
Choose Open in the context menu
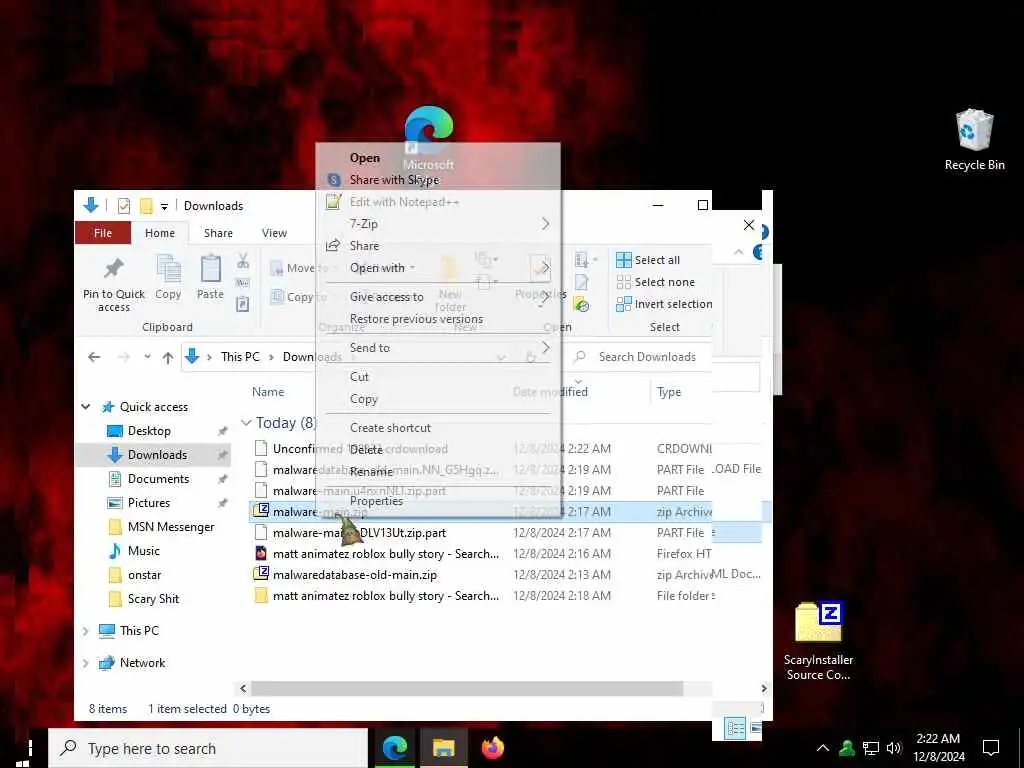pyautogui.click(x=438, y=158)
